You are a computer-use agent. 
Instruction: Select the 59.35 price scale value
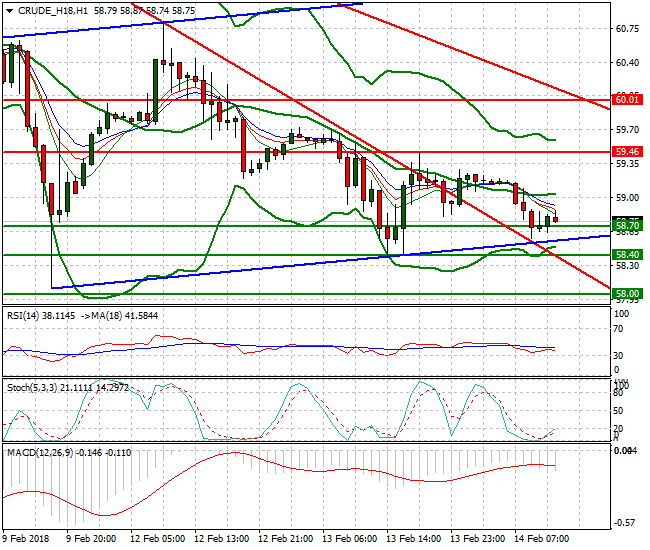point(627,164)
